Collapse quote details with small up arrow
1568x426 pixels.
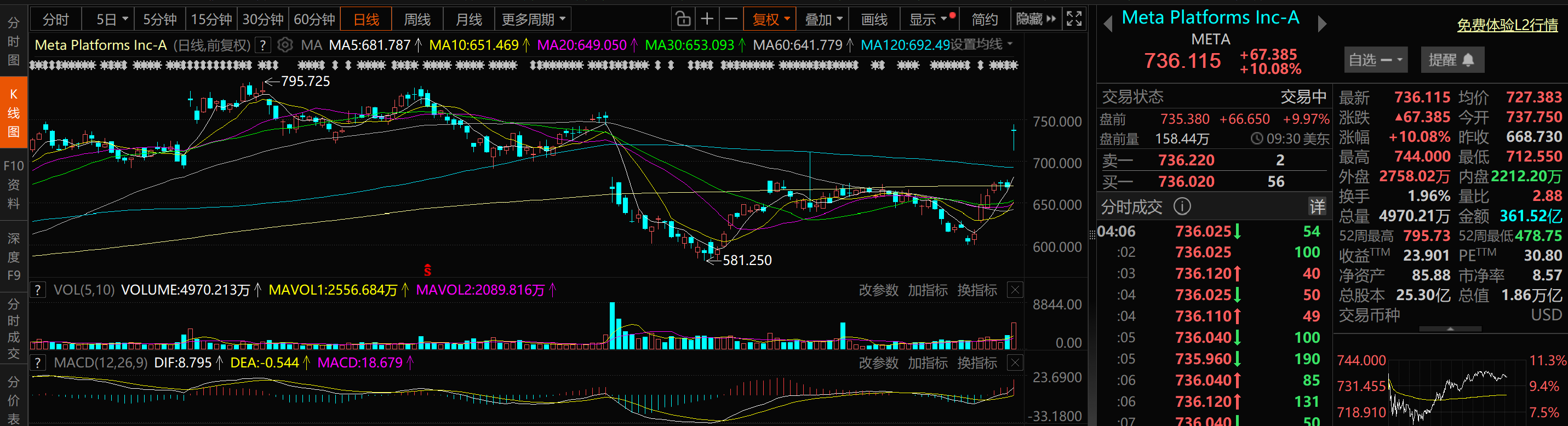click(x=1450, y=329)
